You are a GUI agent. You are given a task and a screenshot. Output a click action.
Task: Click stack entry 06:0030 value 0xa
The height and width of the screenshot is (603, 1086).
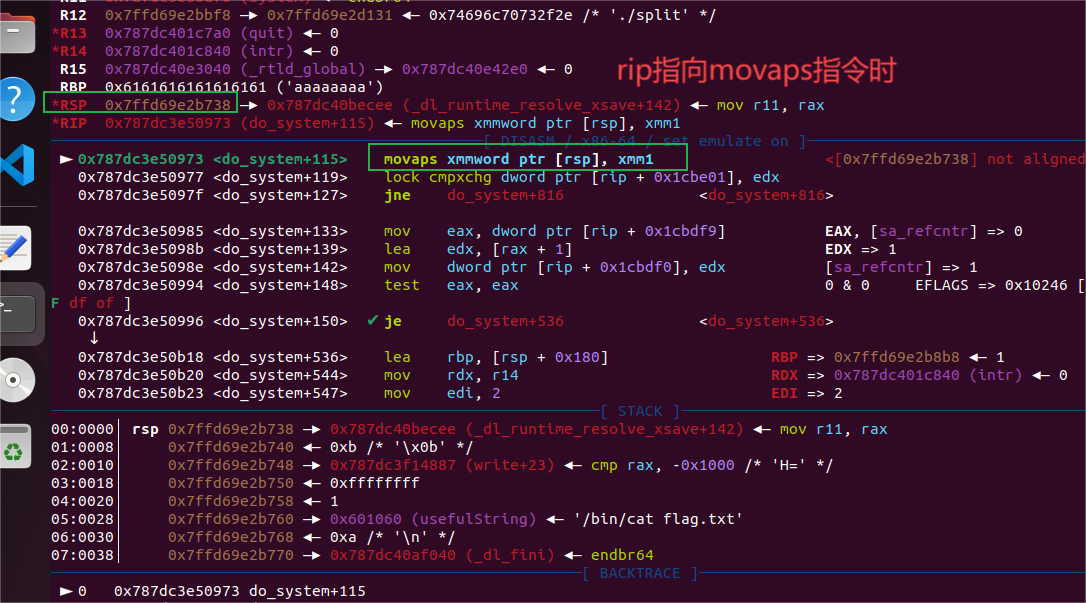[343, 537]
